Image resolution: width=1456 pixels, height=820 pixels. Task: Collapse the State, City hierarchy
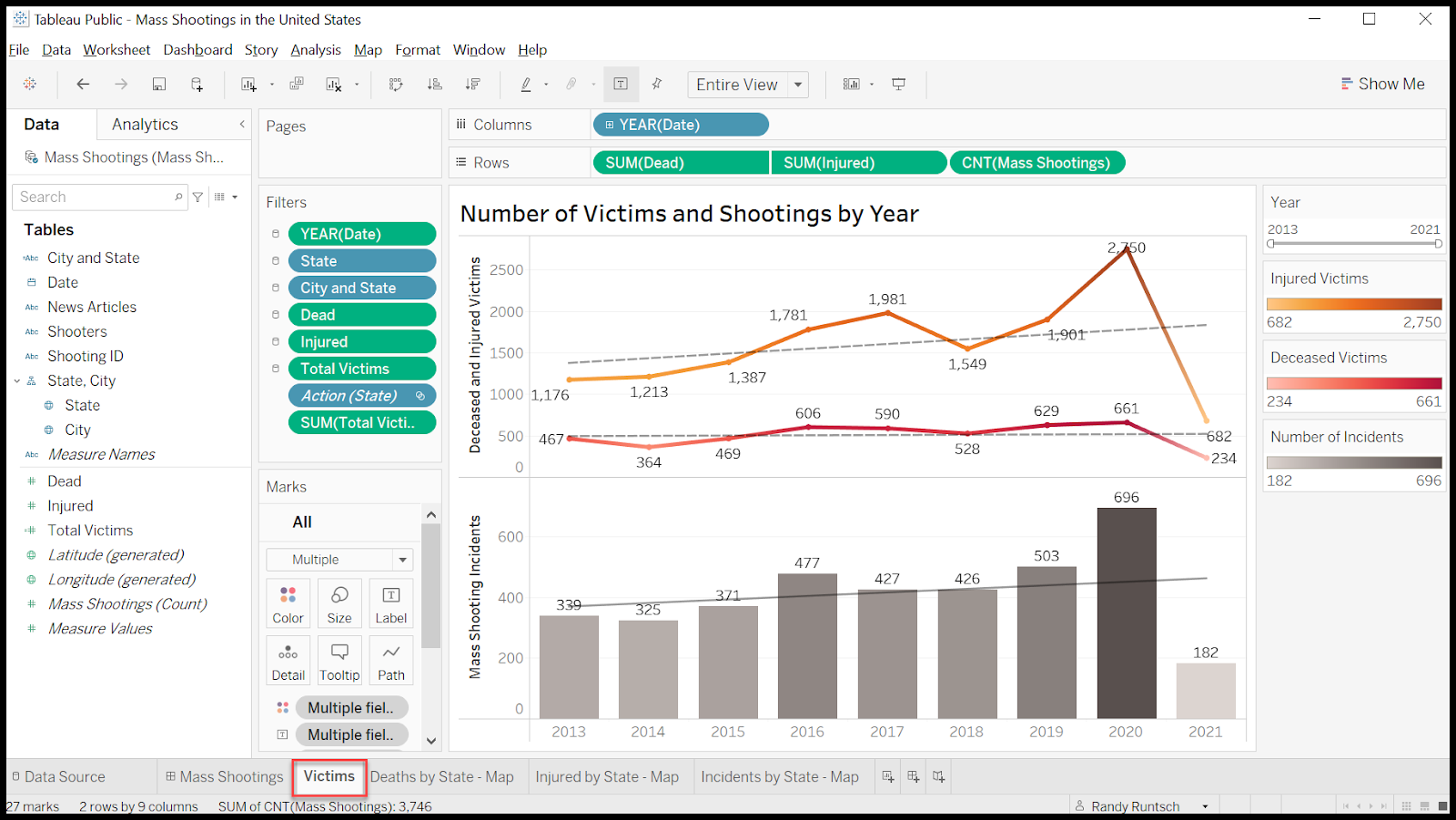point(17,380)
